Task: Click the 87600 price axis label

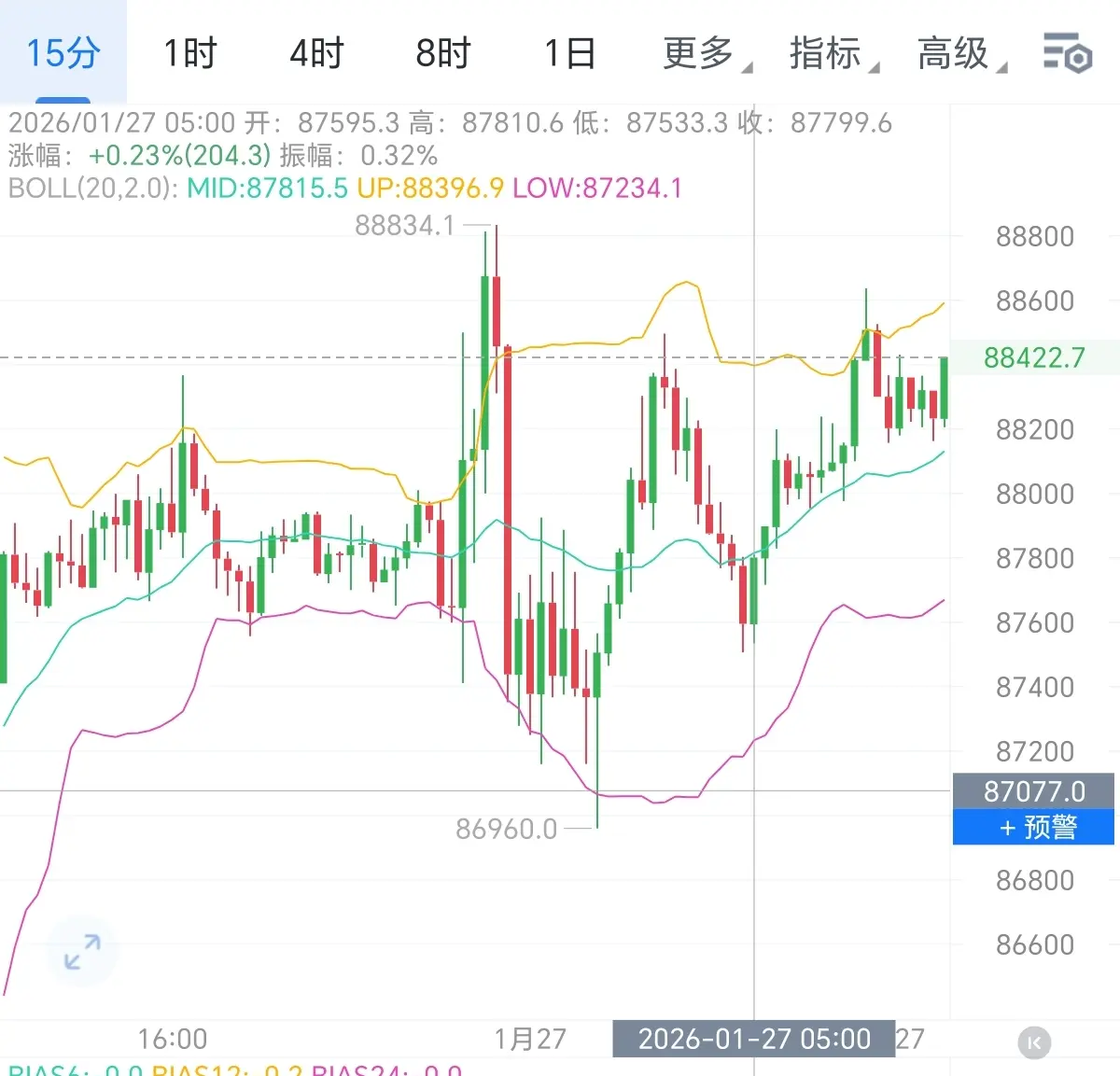Action: [1035, 622]
